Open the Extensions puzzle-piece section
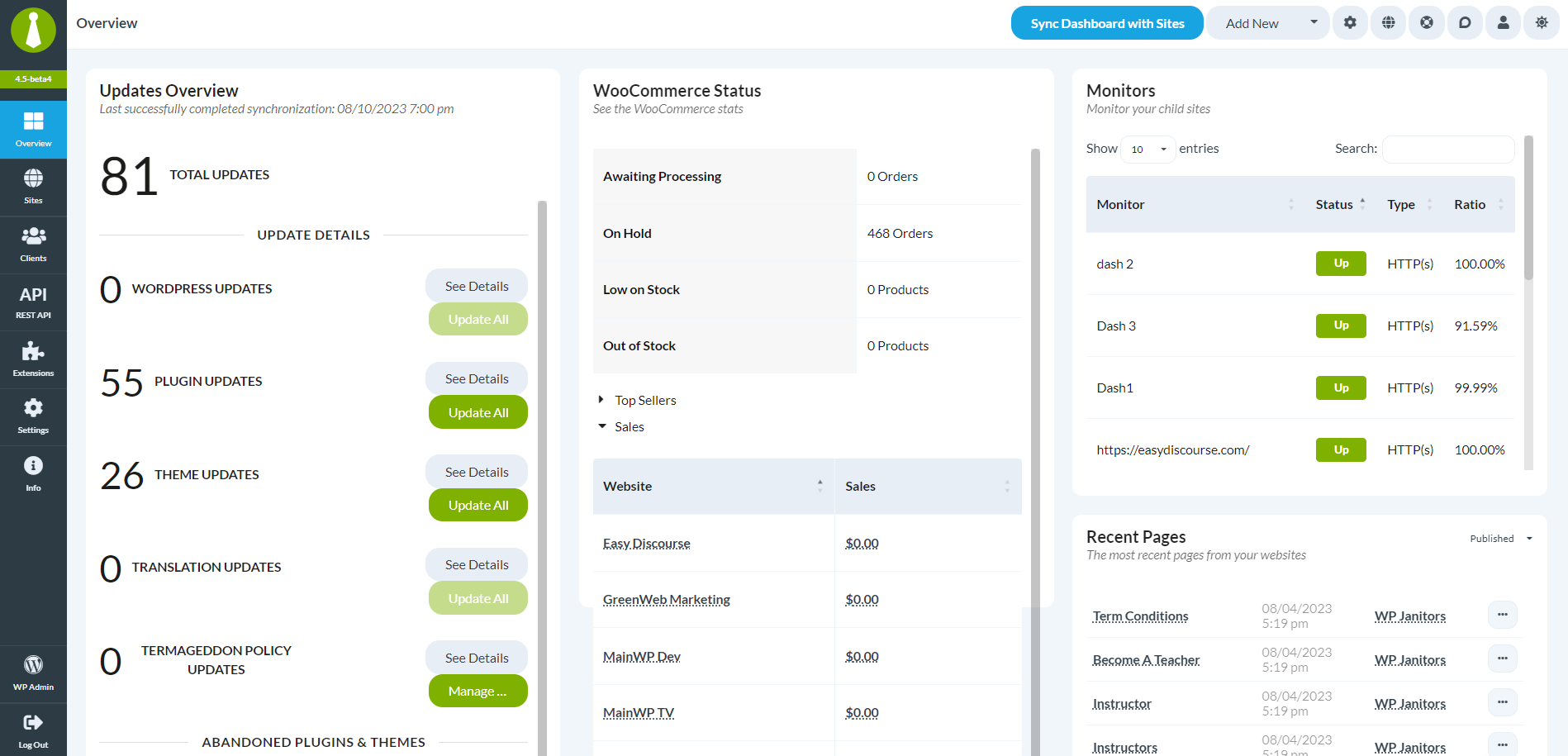The width and height of the screenshot is (1568, 756). tap(33, 359)
